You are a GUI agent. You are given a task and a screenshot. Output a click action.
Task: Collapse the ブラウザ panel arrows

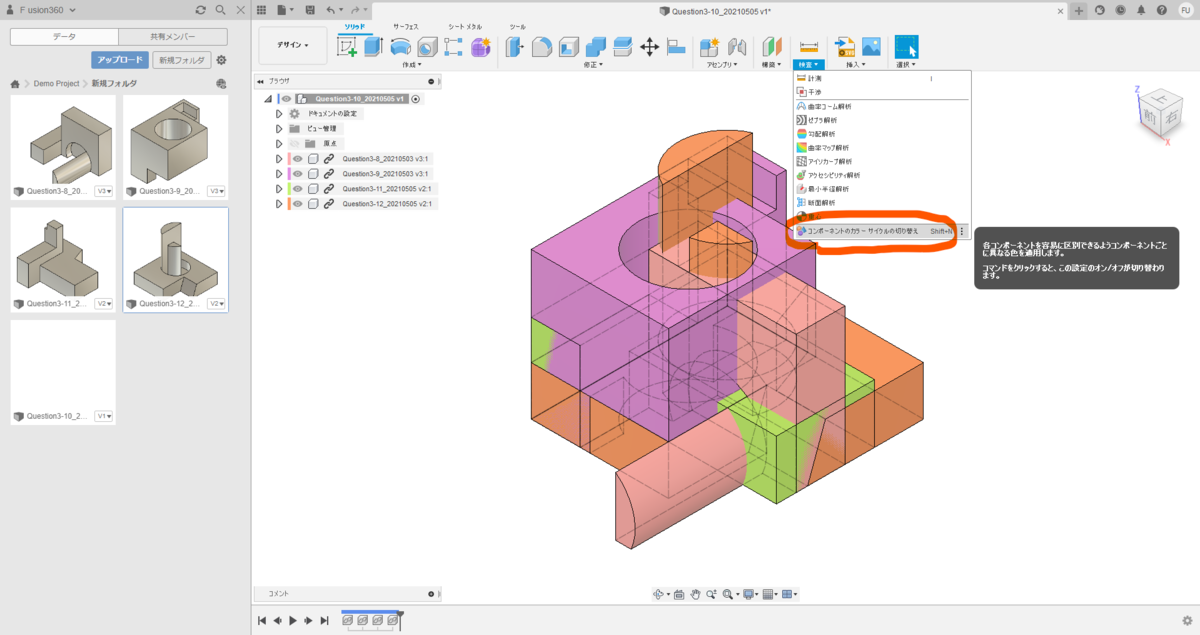[260, 82]
